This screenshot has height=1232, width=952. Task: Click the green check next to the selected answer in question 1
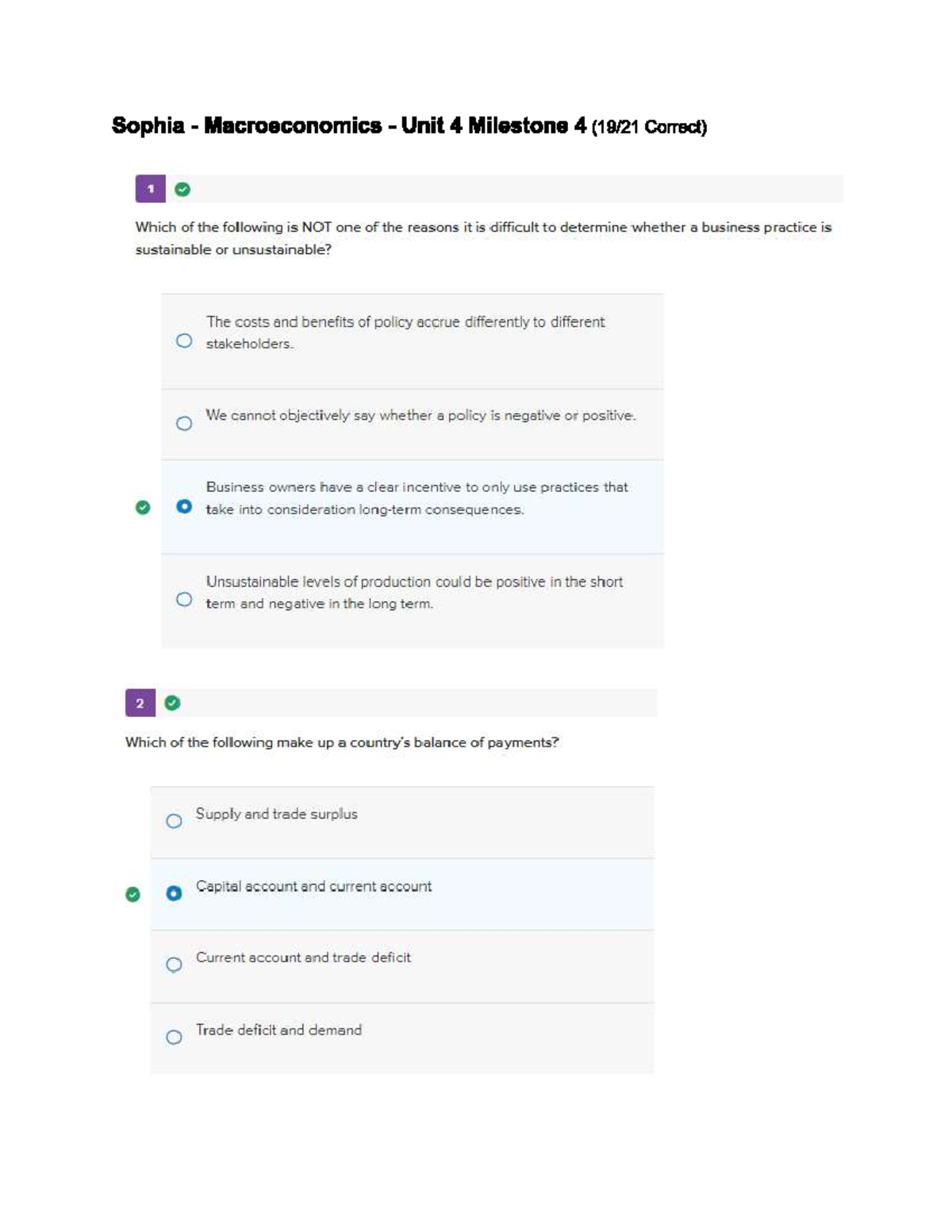tap(142, 508)
